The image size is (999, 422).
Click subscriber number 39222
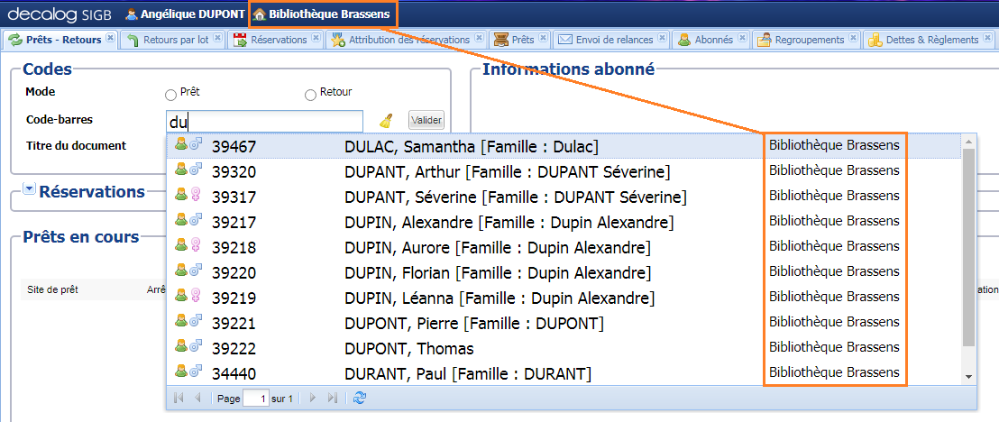[234, 349]
